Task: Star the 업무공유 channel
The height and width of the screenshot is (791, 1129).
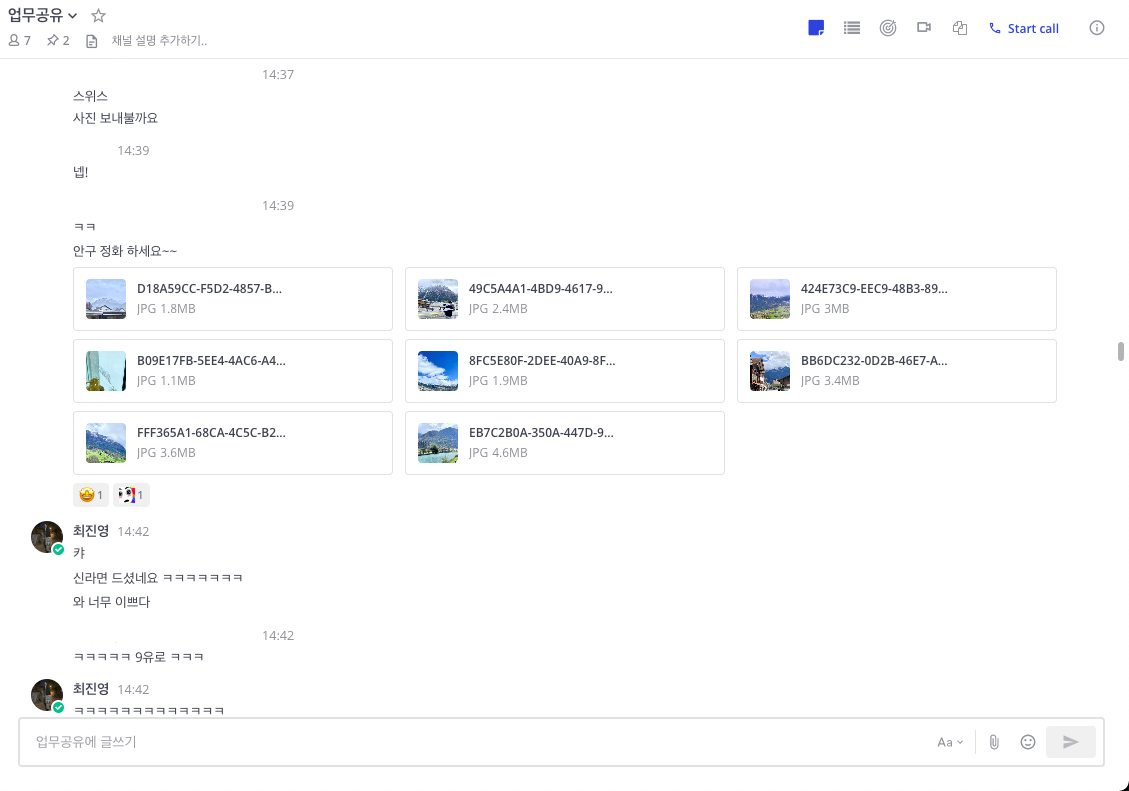Action: (99, 15)
